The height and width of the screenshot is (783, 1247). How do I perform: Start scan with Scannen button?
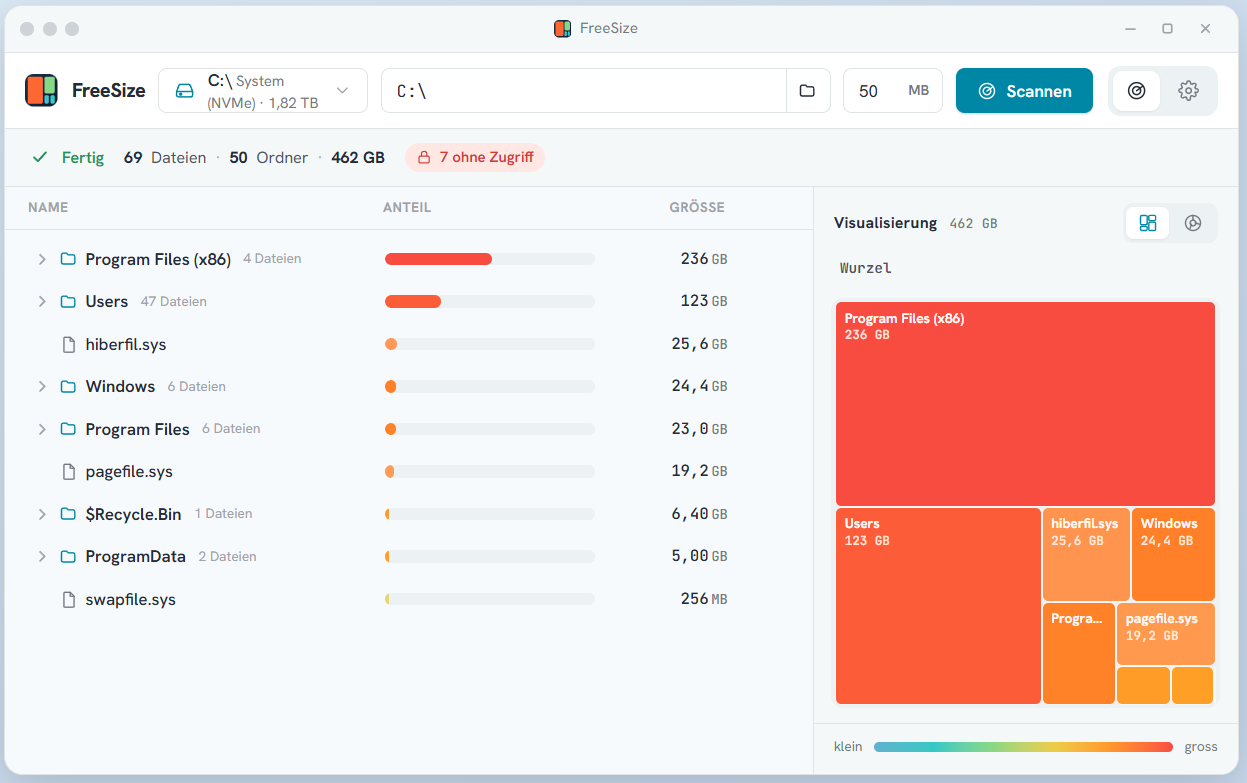(x=1024, y=91)
